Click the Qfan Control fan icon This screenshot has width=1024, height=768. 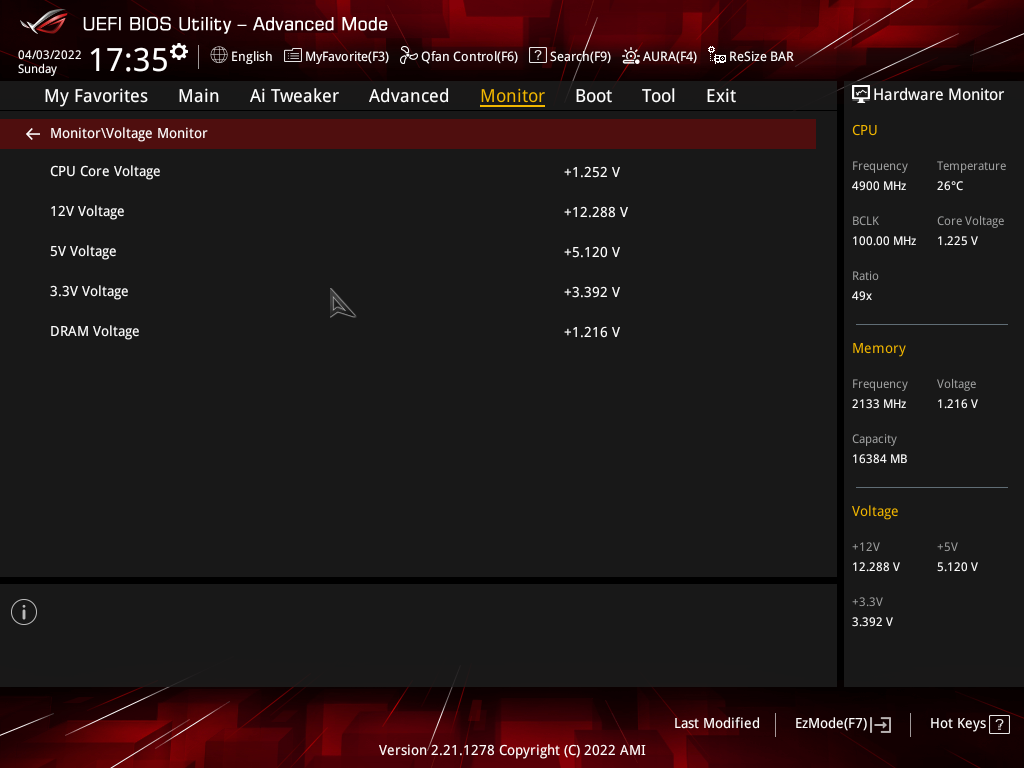408,56
